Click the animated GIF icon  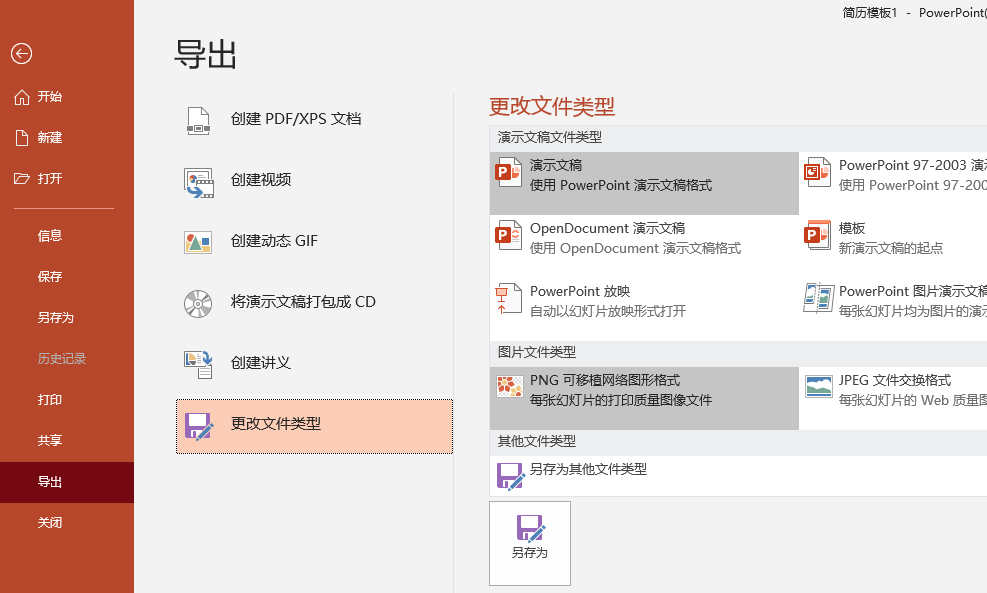198,242
